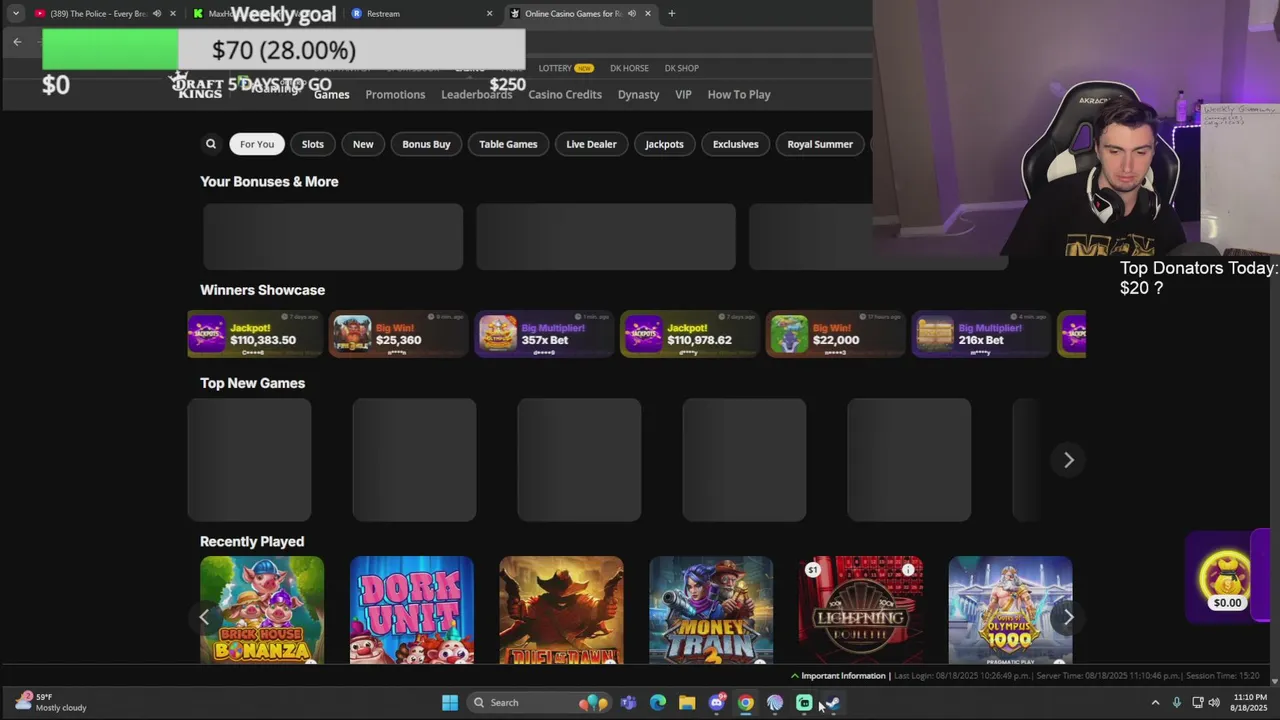Open the Games nav item
This screenshot has height=720, width=1280.
pos(332,94)
